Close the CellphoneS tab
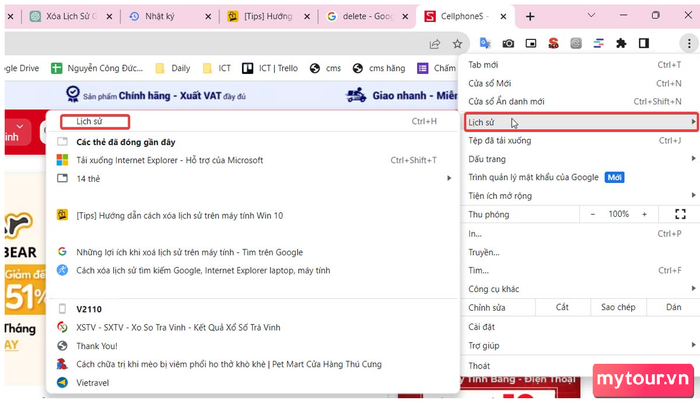The height and width of the screenshot is (405, 700). (x=503, y=17)
